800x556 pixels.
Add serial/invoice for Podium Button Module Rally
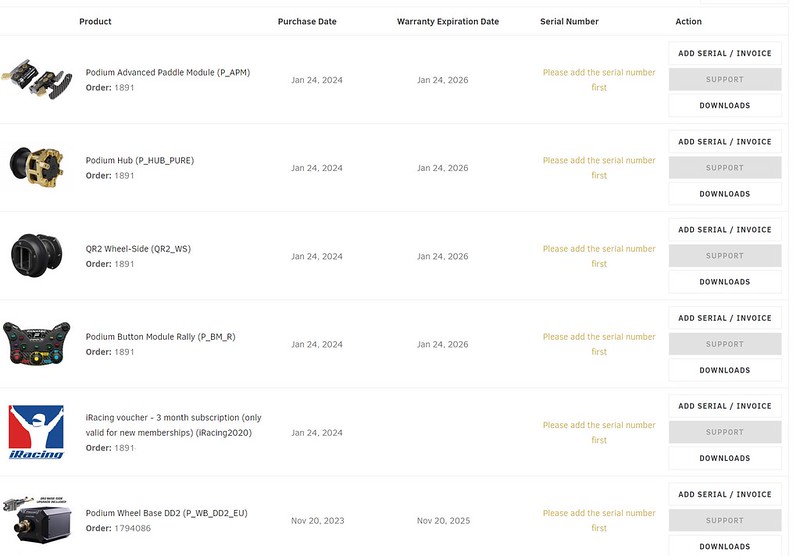725,318
